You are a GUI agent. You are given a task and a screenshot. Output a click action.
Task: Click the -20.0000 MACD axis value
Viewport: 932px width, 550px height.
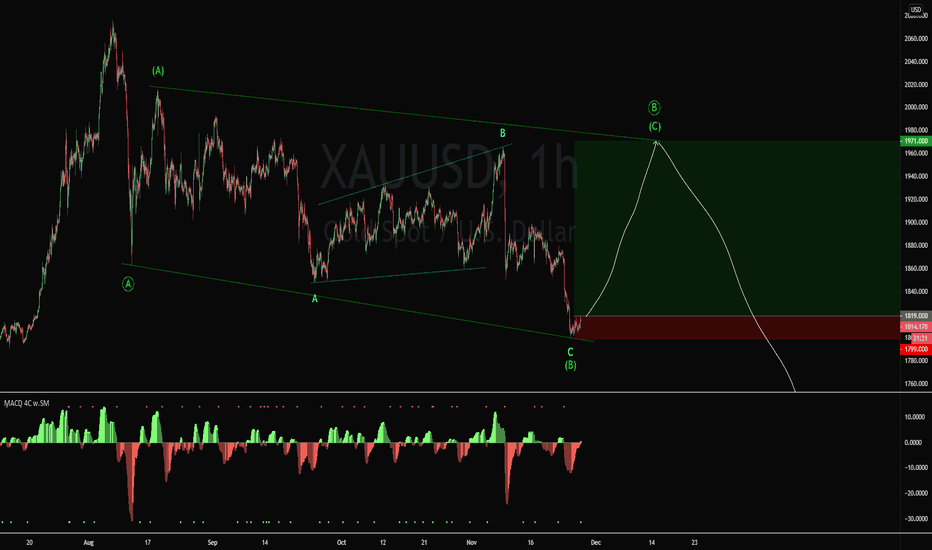(x=915, y=494)
